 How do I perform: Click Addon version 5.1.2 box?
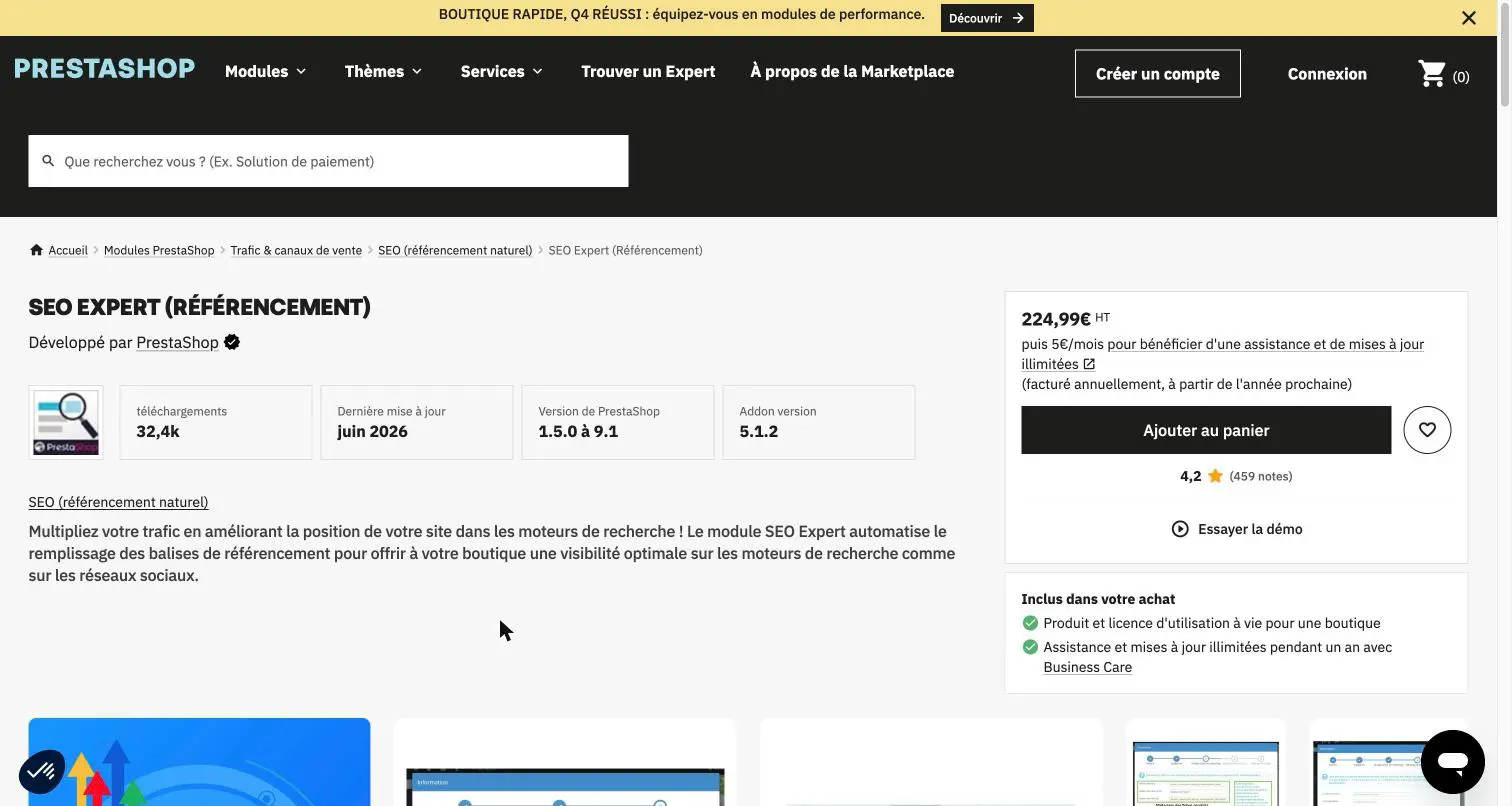click(x=819, y=423)
